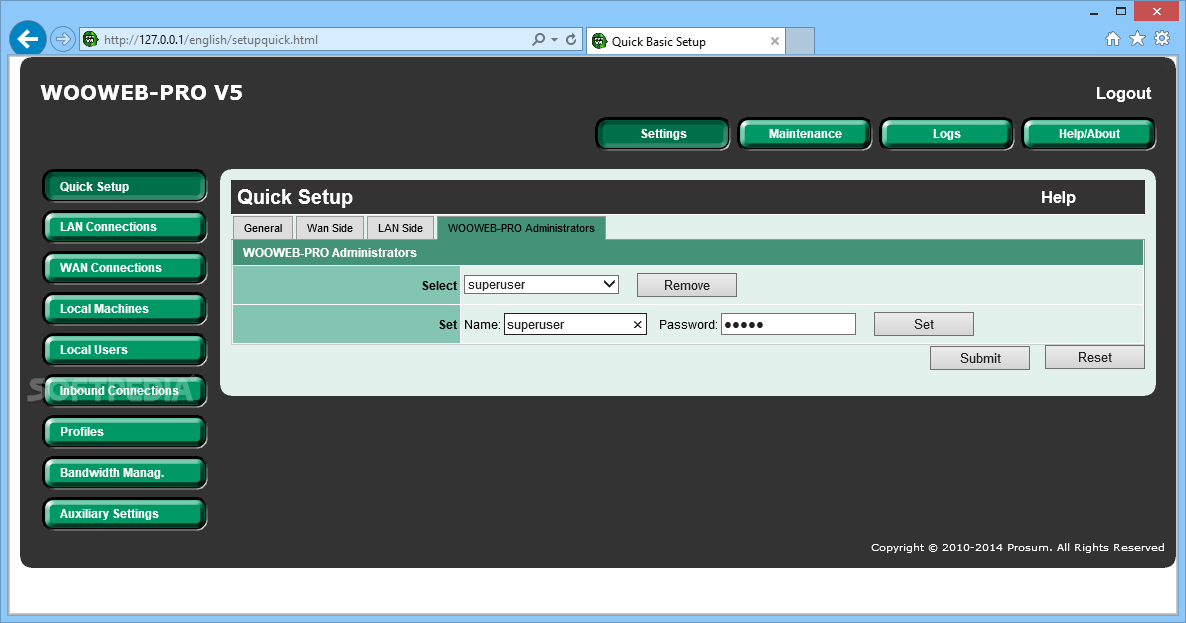Click the WOOWEB-PRO V5 title text
The height and width of the screenshot is (623, 1186).
tap(141, 93)
